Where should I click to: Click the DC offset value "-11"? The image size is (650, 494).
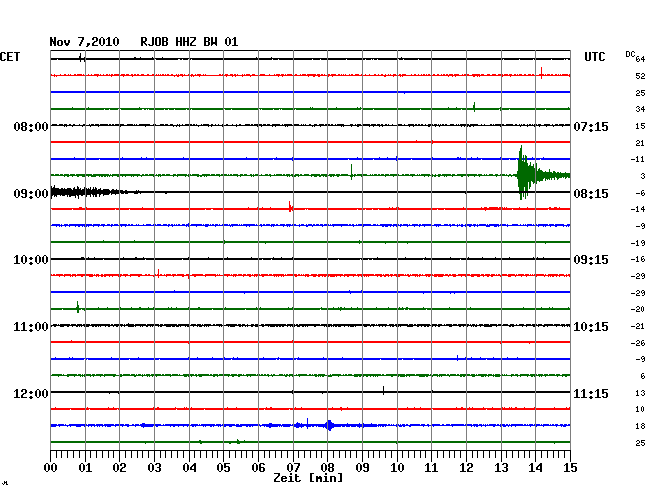point(638,159)
